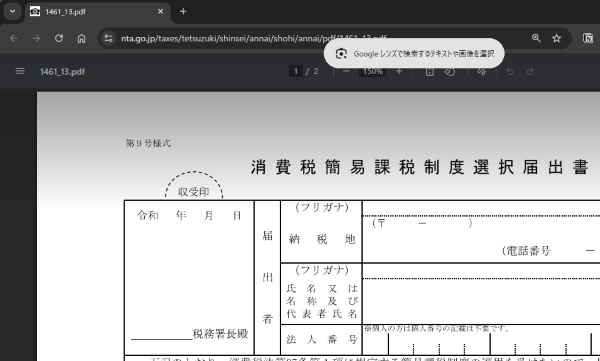Open the browser zoom magnifier in address bar
The image size is (600, 361).
click(536, 38)
